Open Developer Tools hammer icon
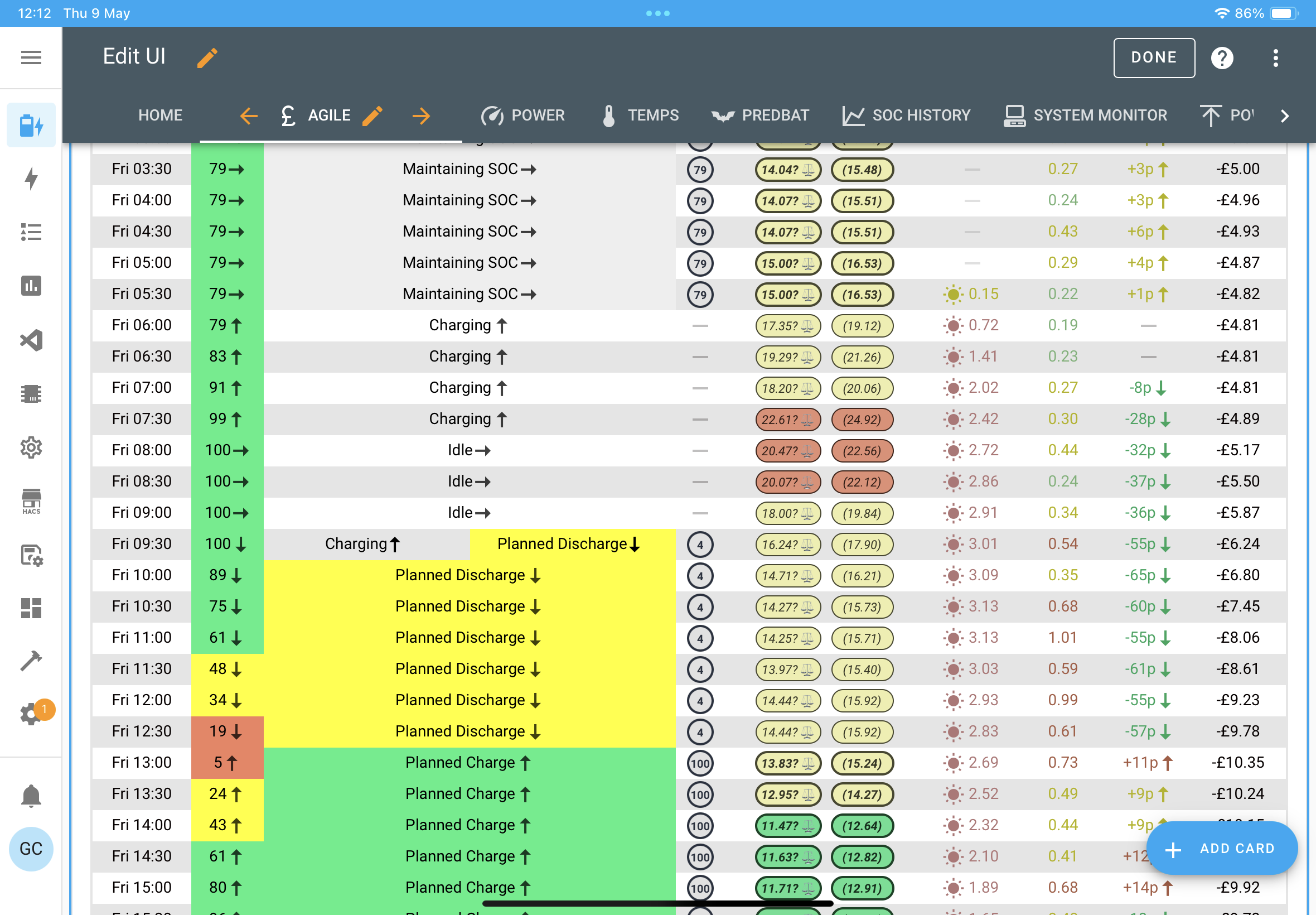 (x=31, y=661)
